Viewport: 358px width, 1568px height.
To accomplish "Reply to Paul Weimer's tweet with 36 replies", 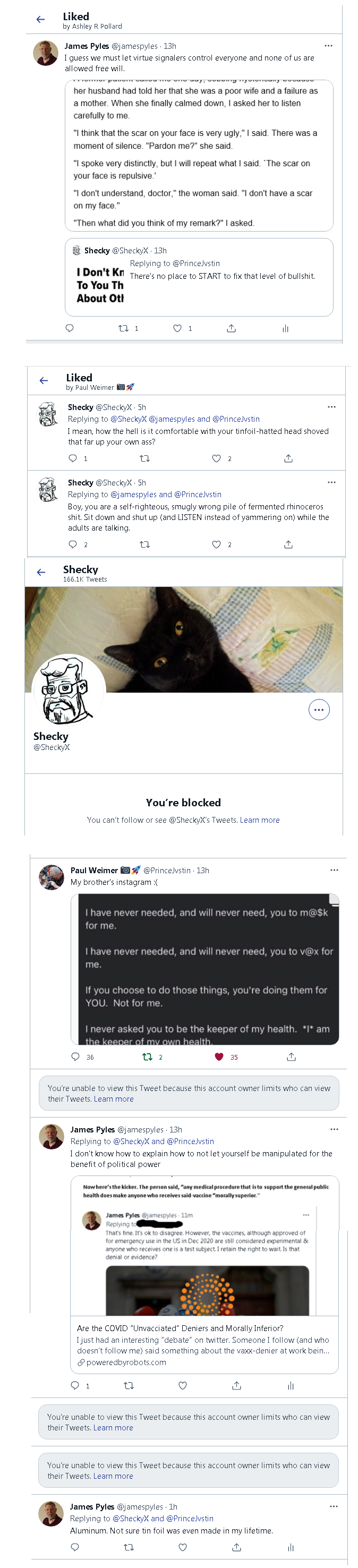I will (75, 1056).
